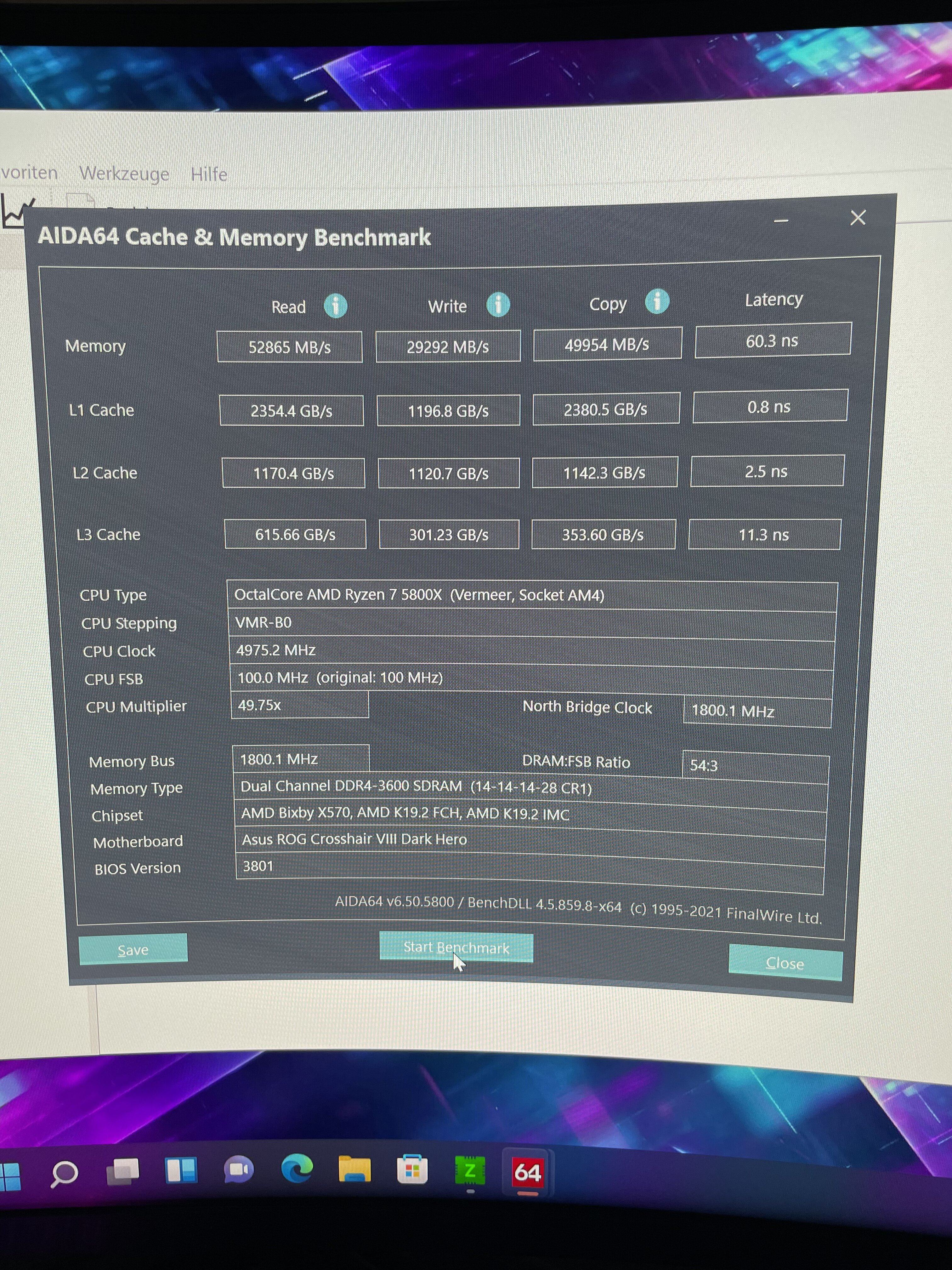This screenshot has height=1270, width=952.
Task: Open the Werkzeuge menu
Action: coord(124,173)
